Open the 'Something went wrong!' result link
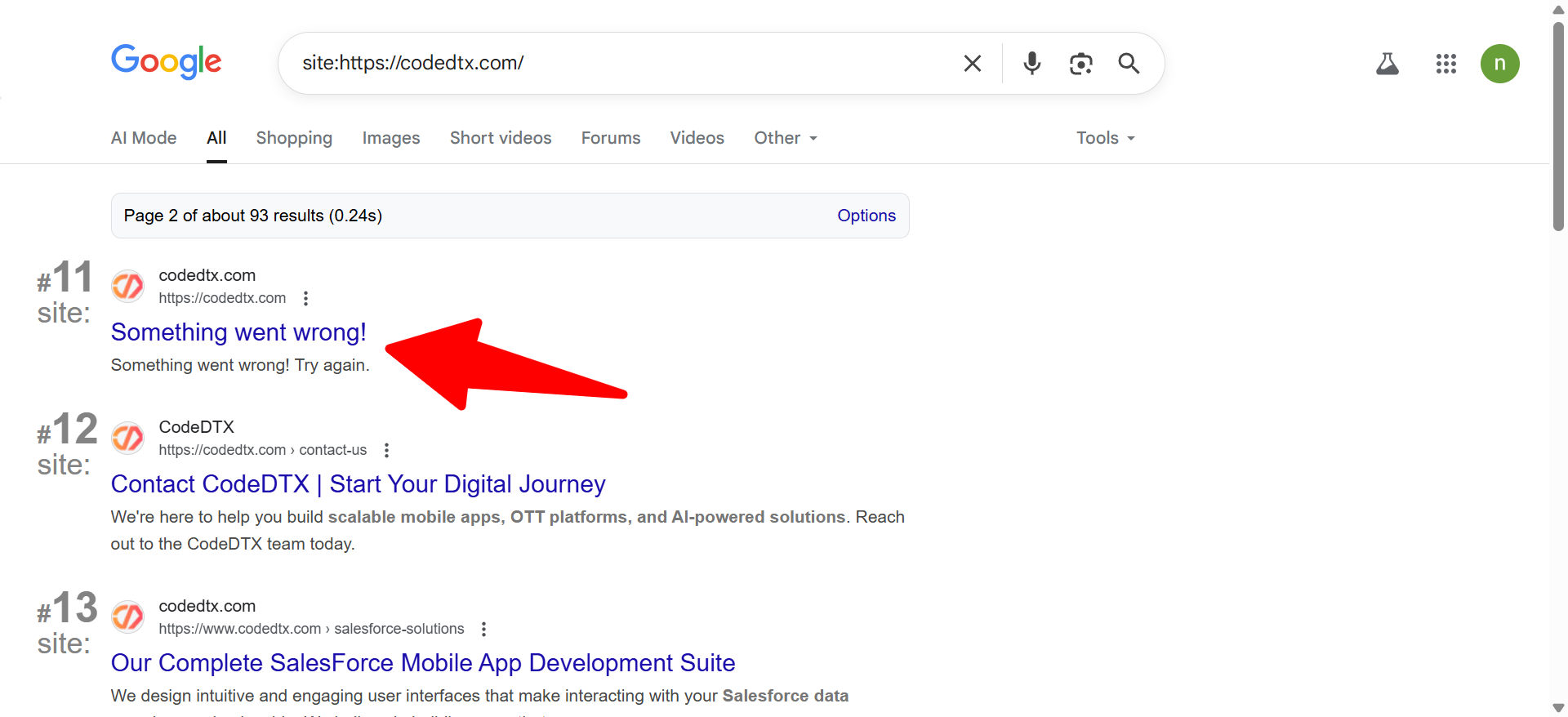Screen dimensions: 1568x717 (238, 332)
